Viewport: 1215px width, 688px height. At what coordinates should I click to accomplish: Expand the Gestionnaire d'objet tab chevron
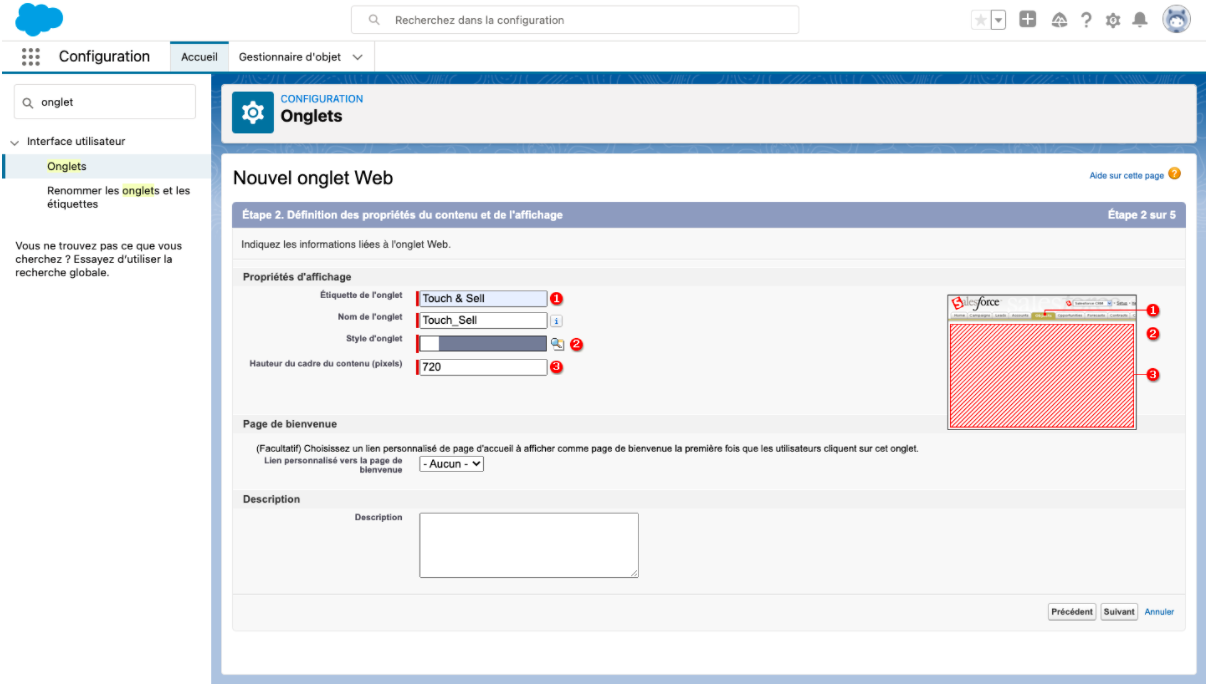pos(358,57)
